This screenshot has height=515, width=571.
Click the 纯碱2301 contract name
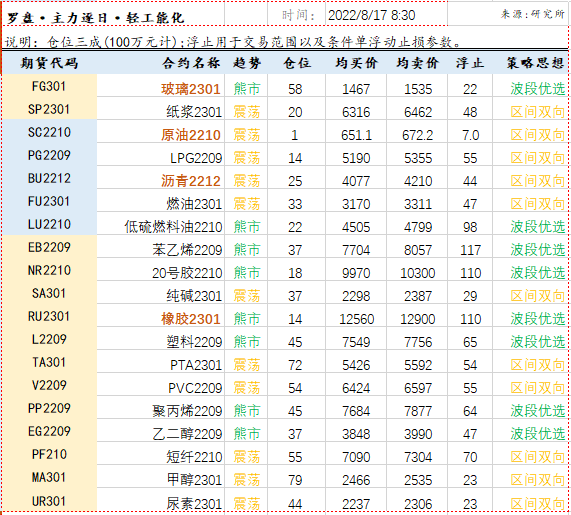(x=194, y=296)
